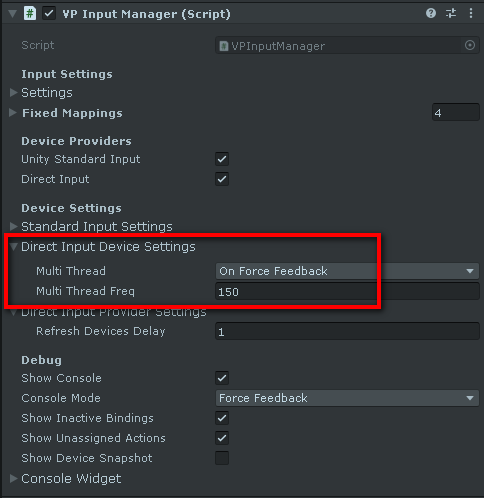Click the VPInputManager script asset icon
Viewport: 484px width, 498px height.
tap(224, 46)
